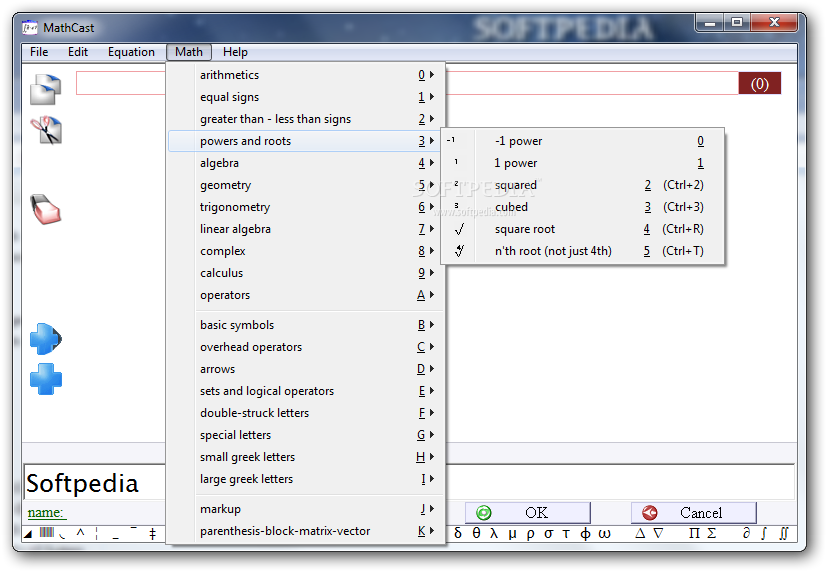Click the blue plus with arrow icon
The image size is (827, 572).
click(46, 338)
